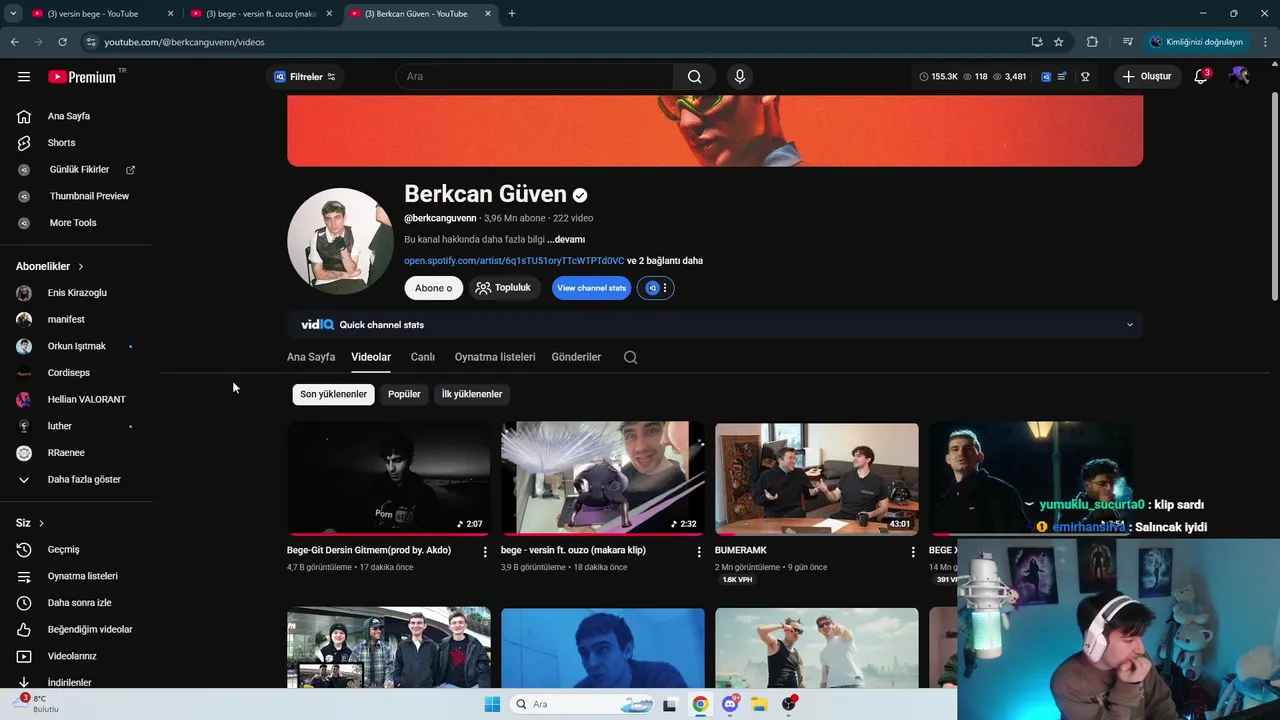The height and width of the screenshot is (720, 1280).
Task: Click the Topluluk button
Action: [503, 288]
